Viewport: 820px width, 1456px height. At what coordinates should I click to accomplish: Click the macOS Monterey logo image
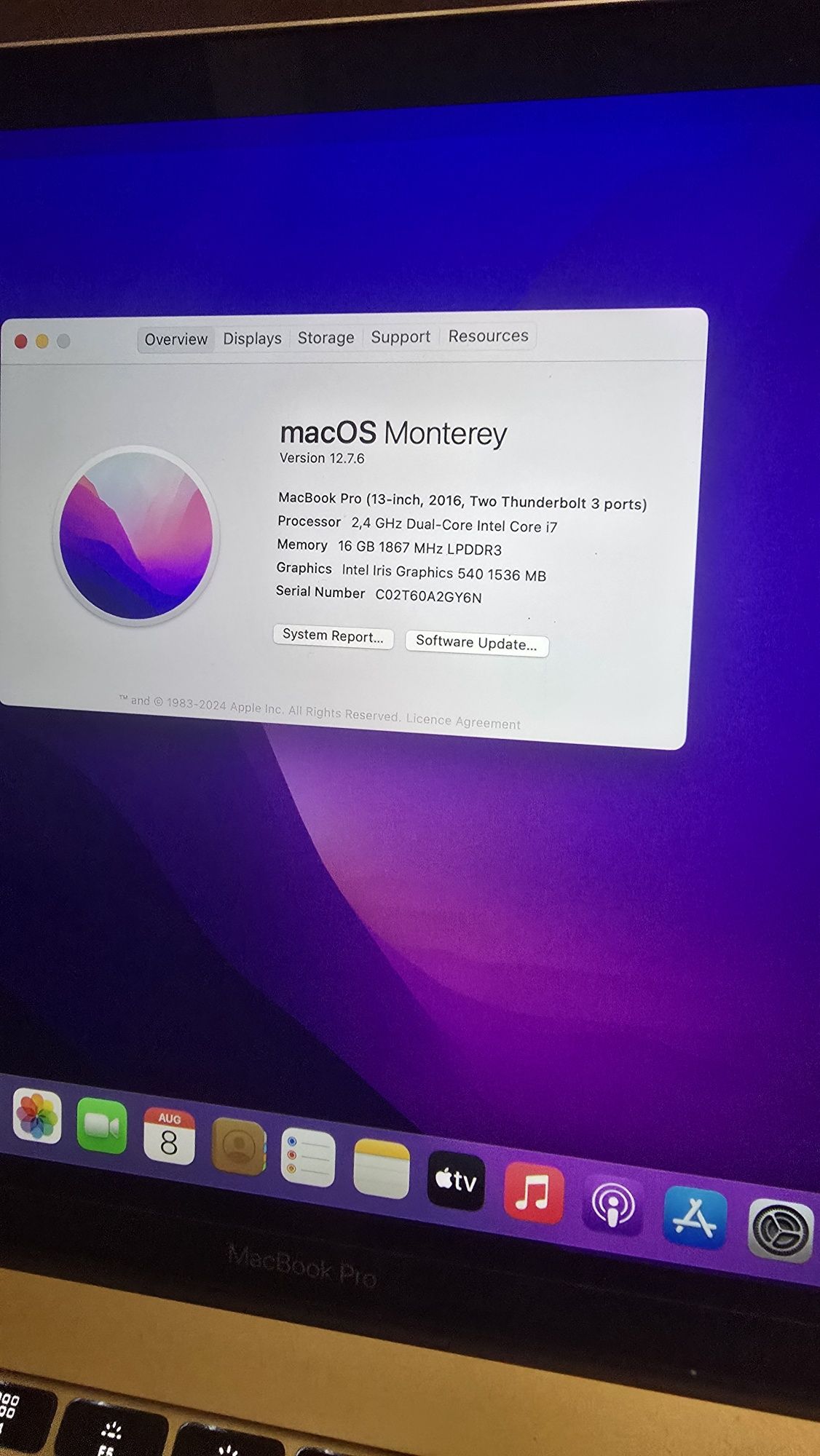136,536
